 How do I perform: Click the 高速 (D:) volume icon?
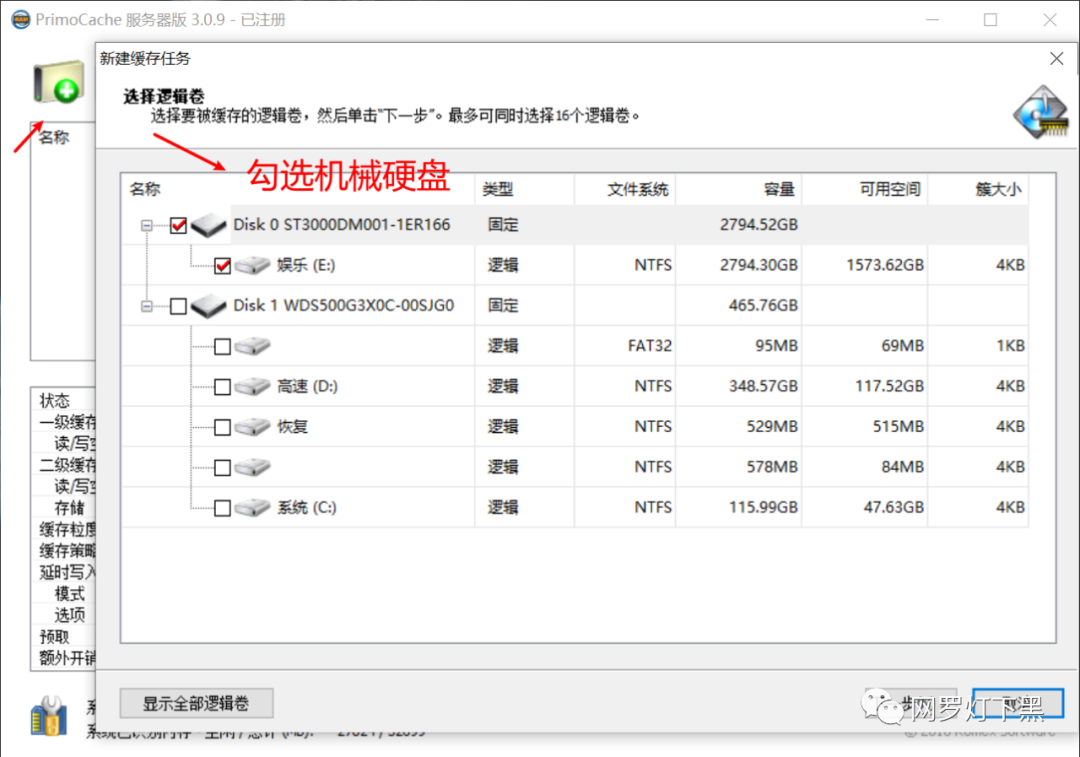(252, 387)
